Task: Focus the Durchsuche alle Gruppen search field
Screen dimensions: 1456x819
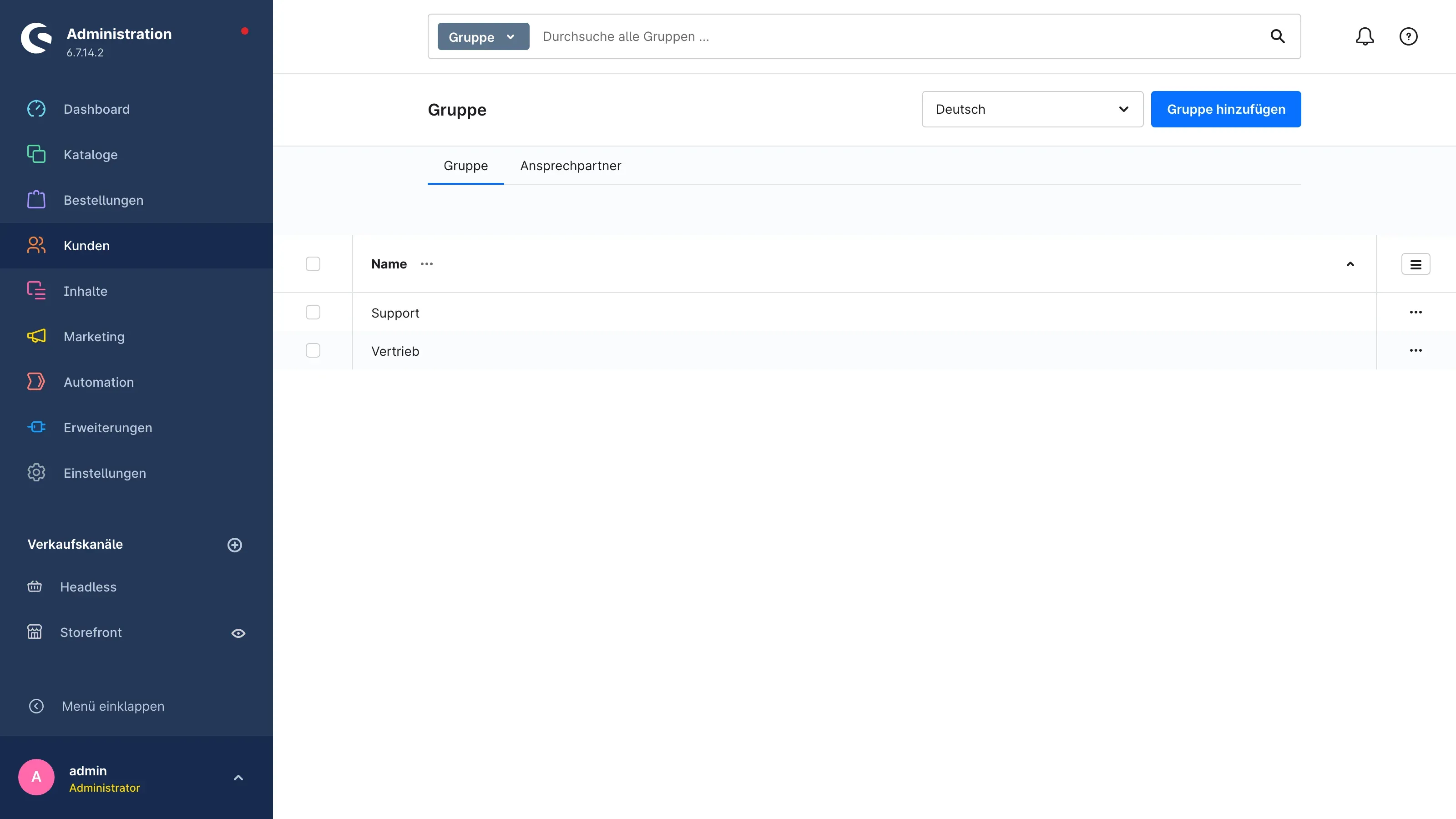Action: click(x=899, y=37)
